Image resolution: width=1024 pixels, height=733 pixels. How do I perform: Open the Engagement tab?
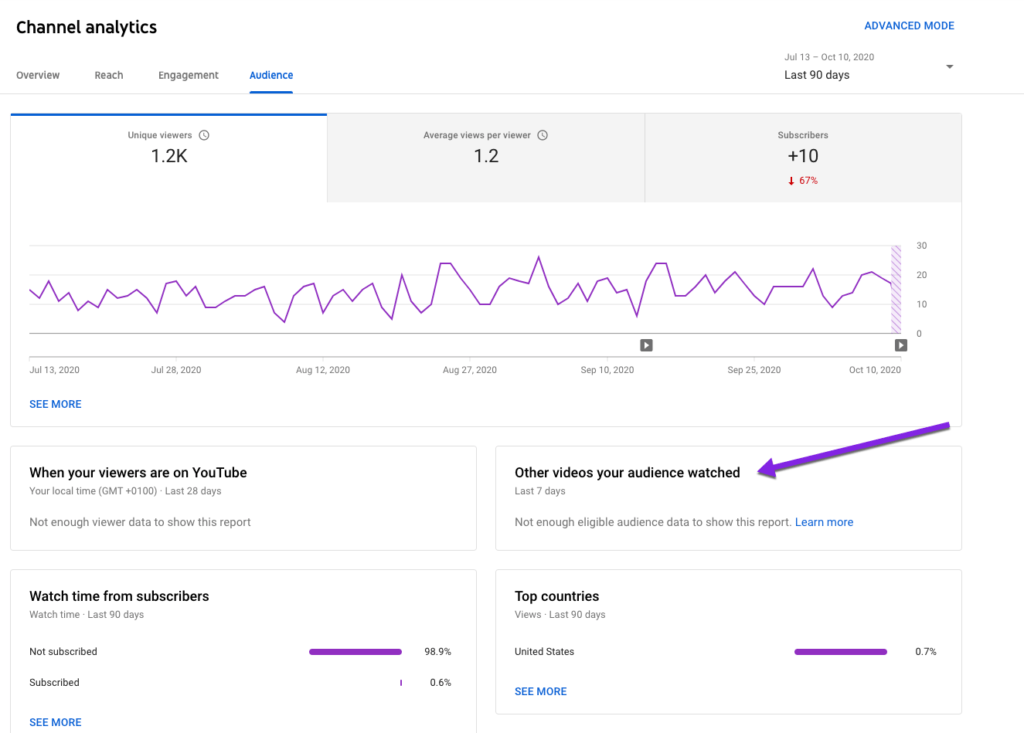tap(188, 75)
